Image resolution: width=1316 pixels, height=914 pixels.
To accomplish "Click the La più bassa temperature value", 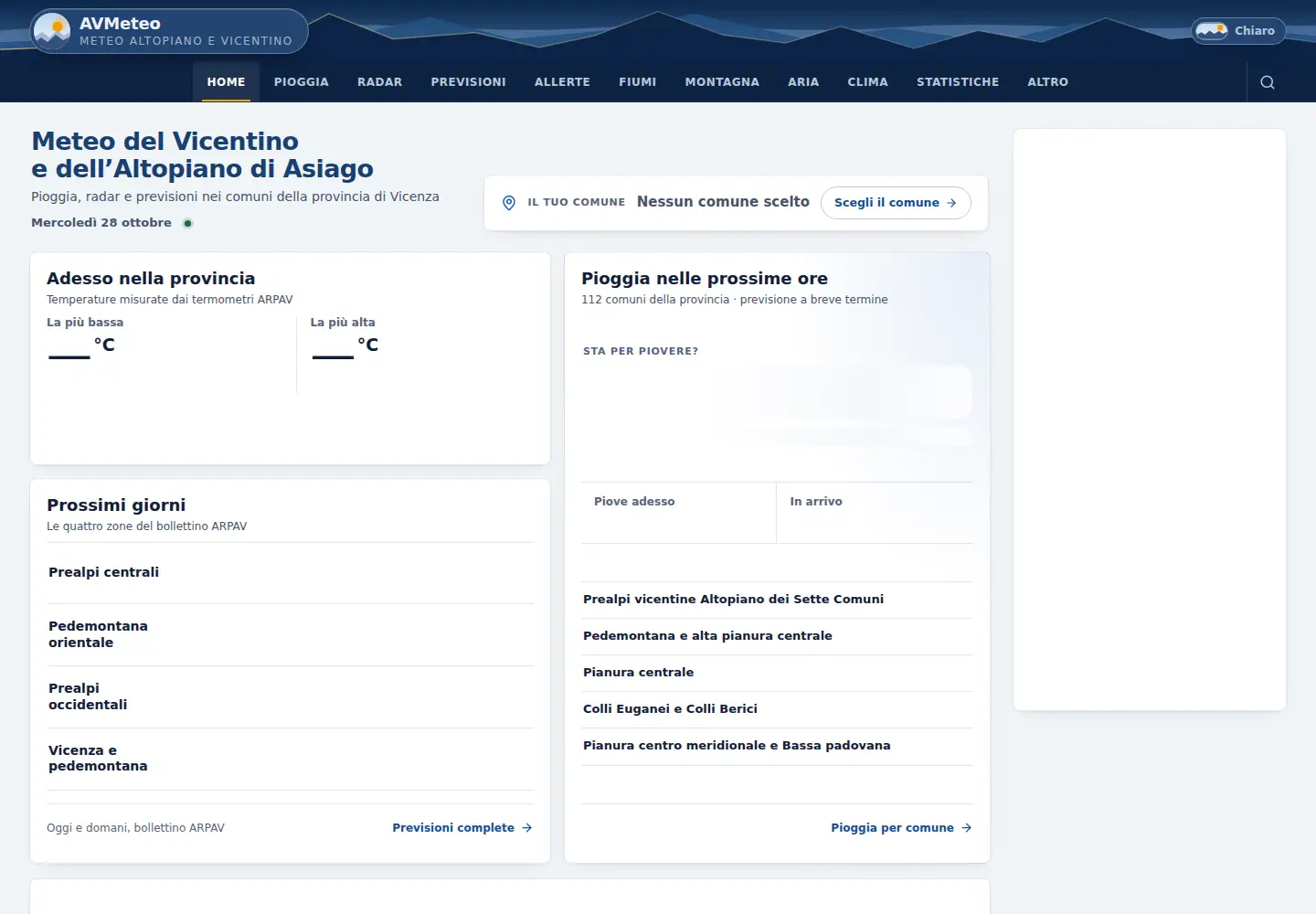I will click(x=81, y=346).
